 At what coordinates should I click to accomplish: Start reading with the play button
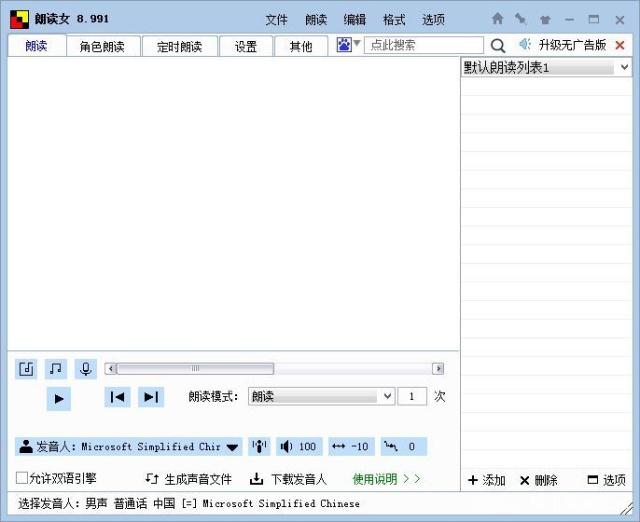click(x=59, y=398)
